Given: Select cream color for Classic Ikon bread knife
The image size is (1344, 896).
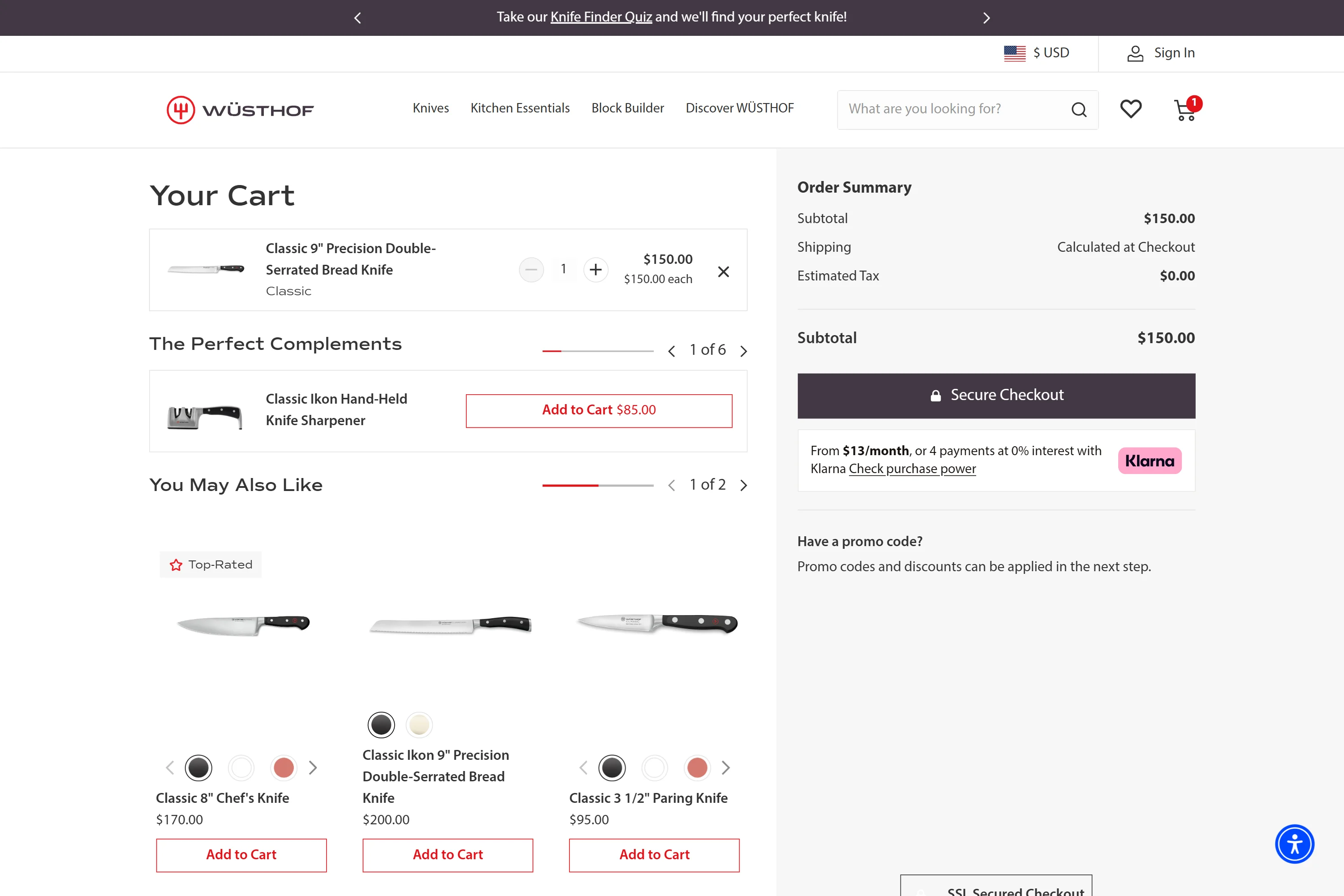Looking at the screenshot, I should click(419, 724).
